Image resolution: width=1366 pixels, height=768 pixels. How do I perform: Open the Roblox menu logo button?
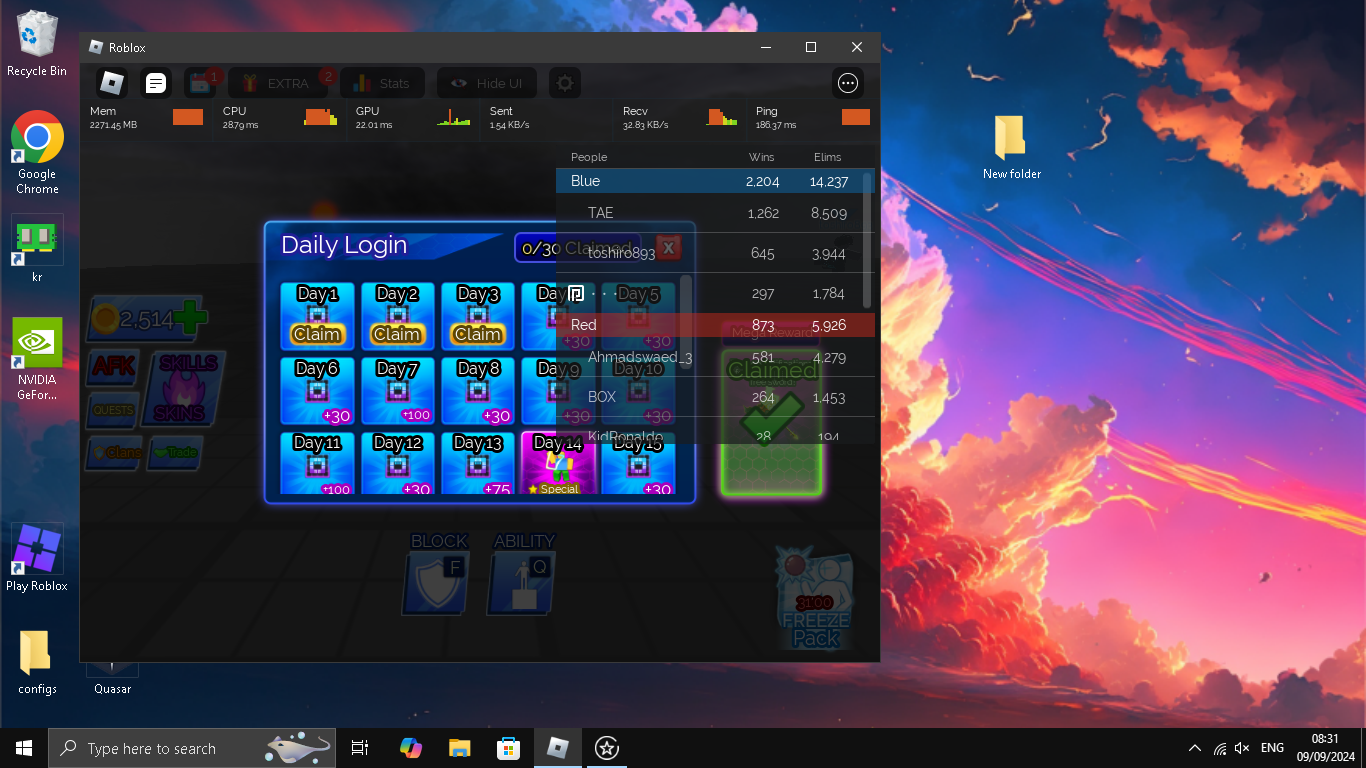pos(112,83)
